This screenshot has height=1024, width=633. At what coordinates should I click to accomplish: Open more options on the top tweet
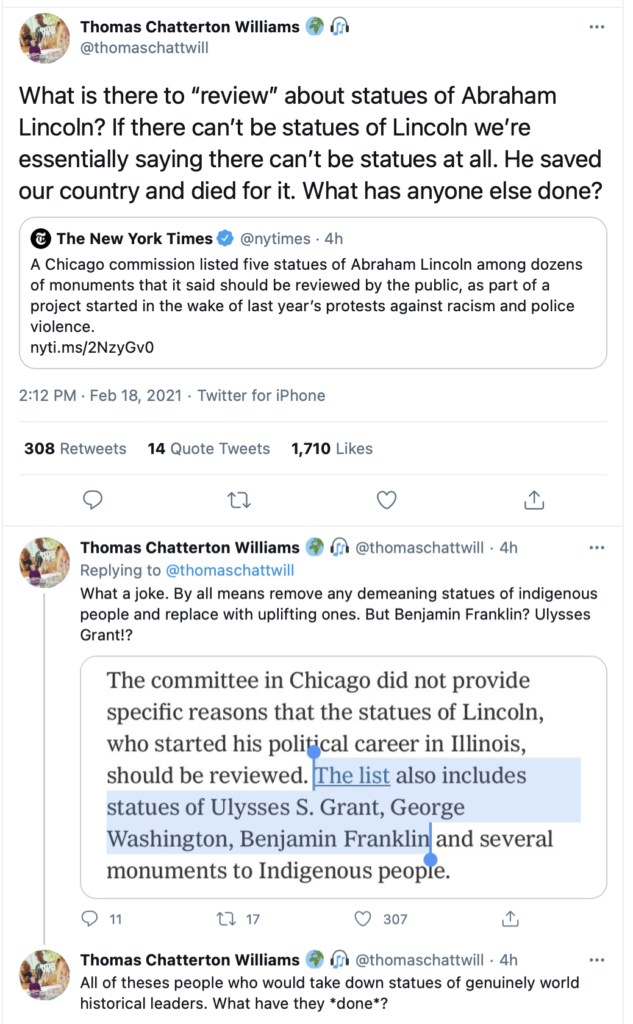point(596,27)
